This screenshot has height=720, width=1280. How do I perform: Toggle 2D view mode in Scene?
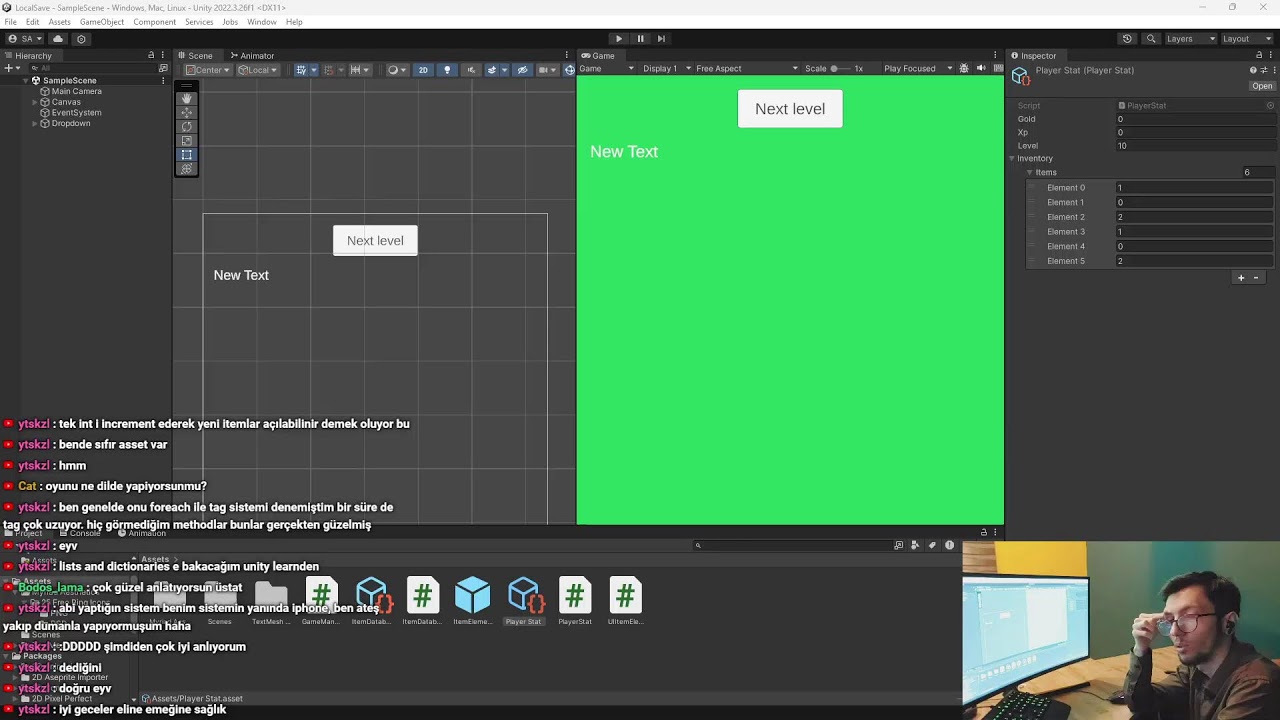click(423, 69)
